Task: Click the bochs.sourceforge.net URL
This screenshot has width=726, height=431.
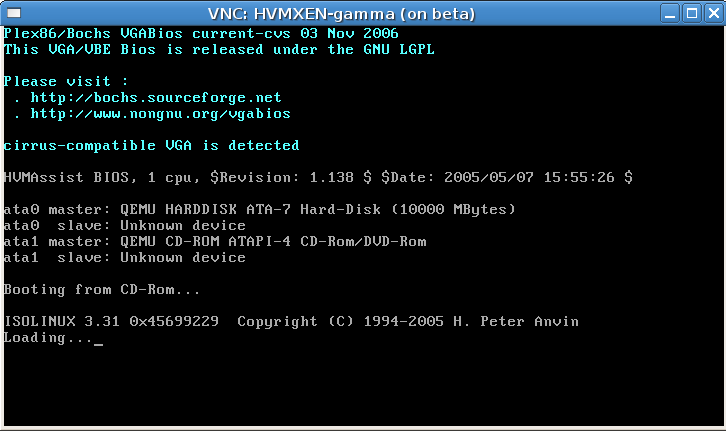Action: point(155,98)
